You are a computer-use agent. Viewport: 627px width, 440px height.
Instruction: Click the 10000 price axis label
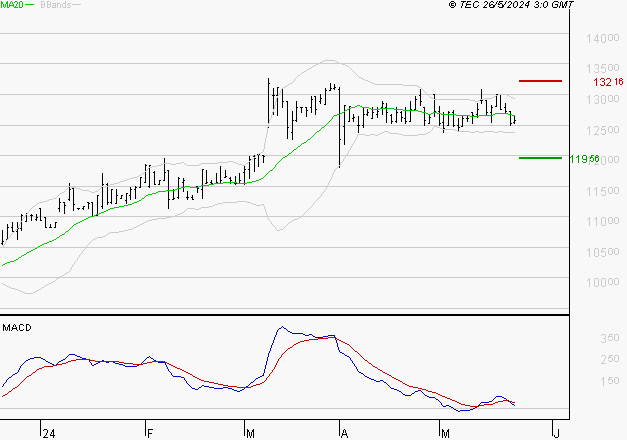point(603,282)
